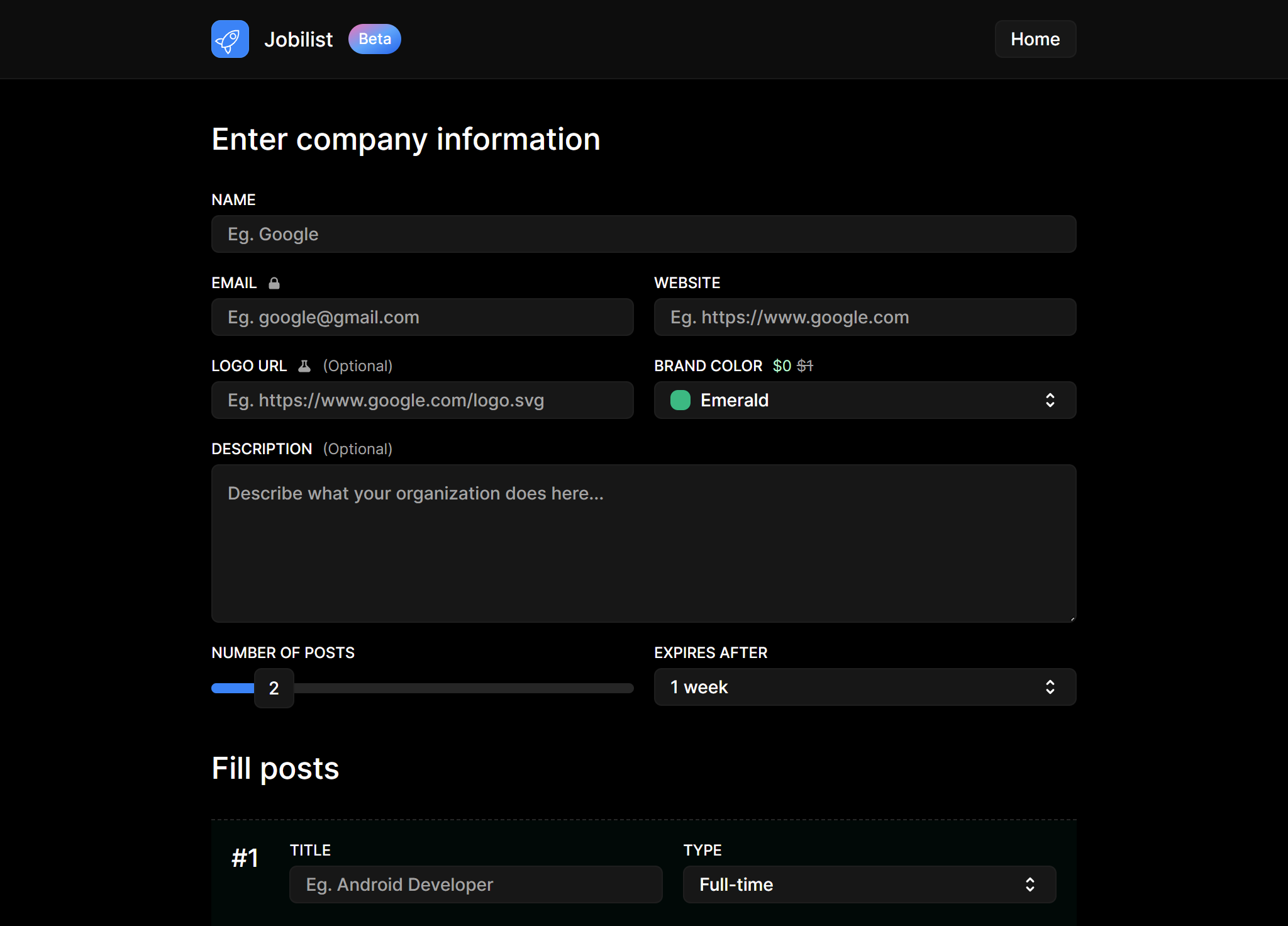This screenshot has height=926, width=1288.
Task: Click the Type field chevron arrows icon
Action: pyautogui.click(x=1030, y=884)
